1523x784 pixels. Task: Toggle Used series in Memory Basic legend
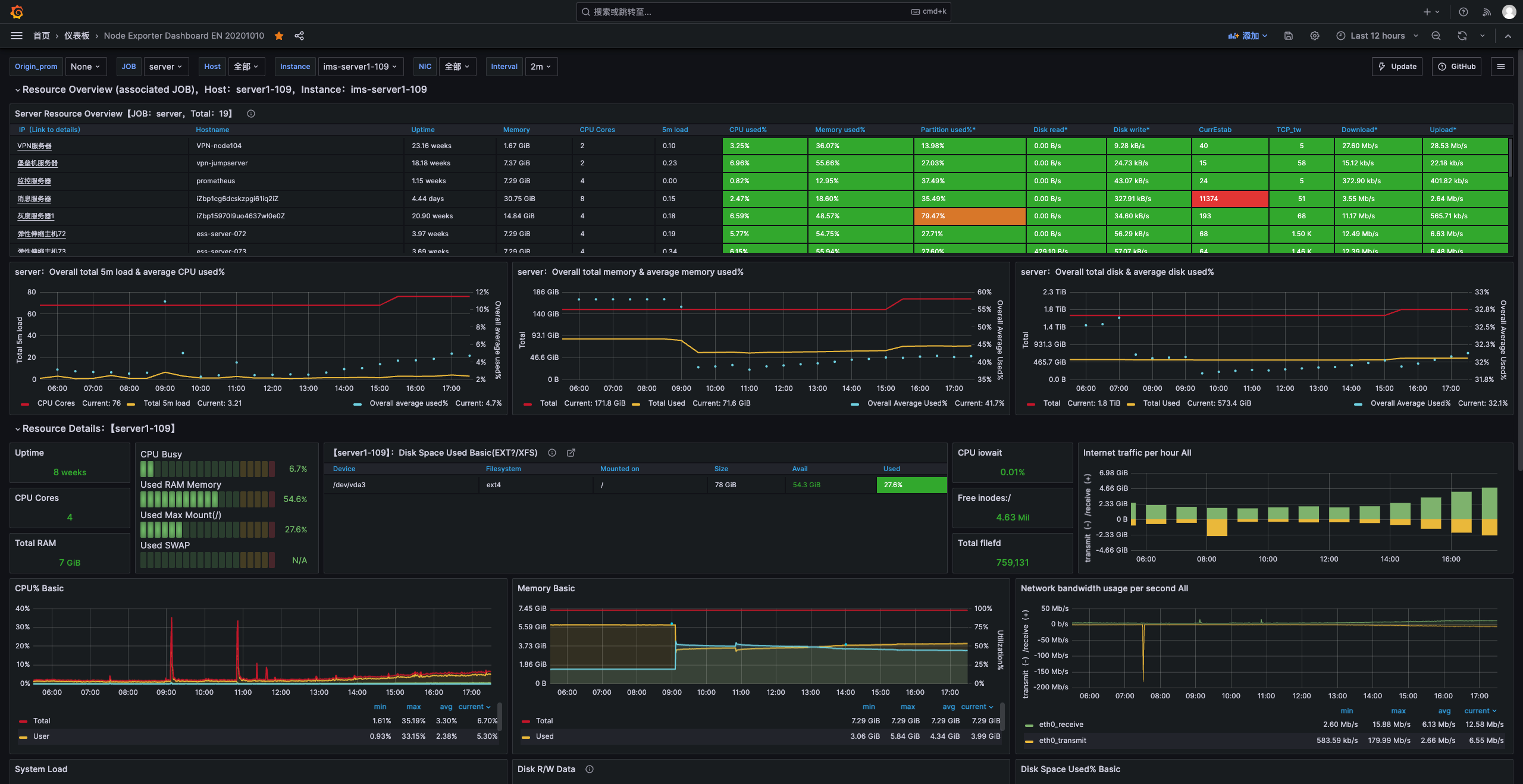pyautogui.click(x=544, y=736)
